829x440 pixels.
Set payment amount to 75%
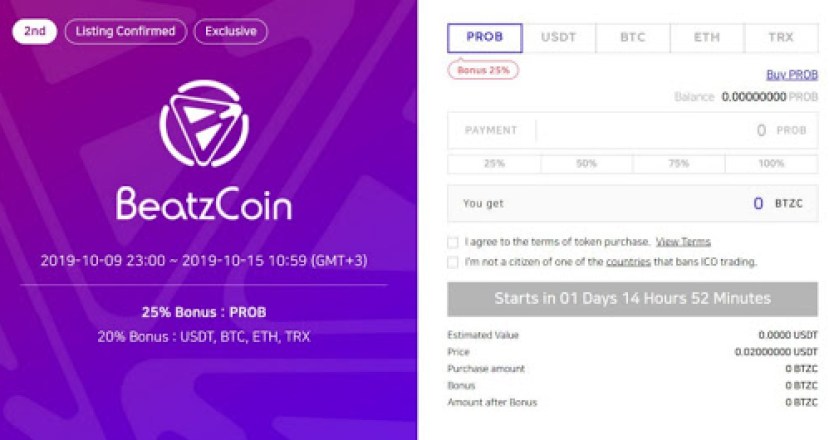(679, 163)
